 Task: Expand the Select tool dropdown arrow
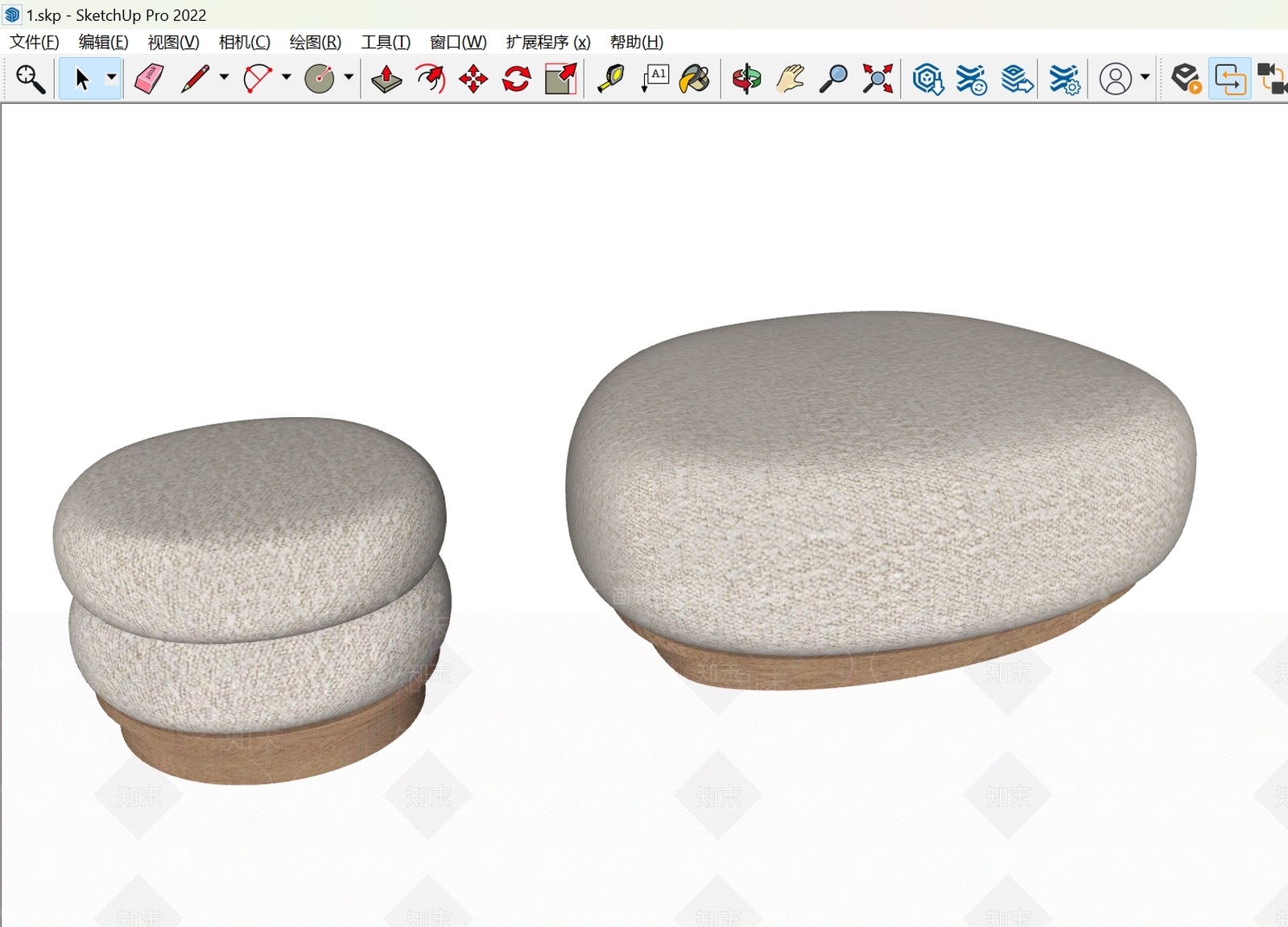pos(112,78)
